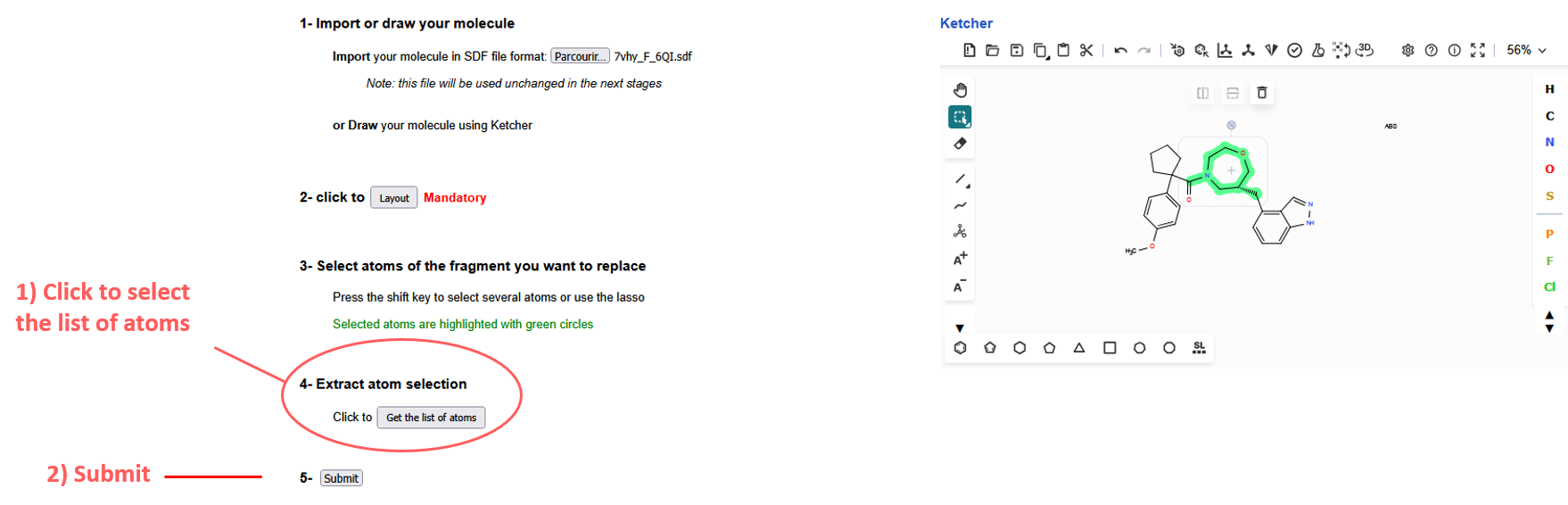Expand the left toolbar down arrow

(960, 328)
